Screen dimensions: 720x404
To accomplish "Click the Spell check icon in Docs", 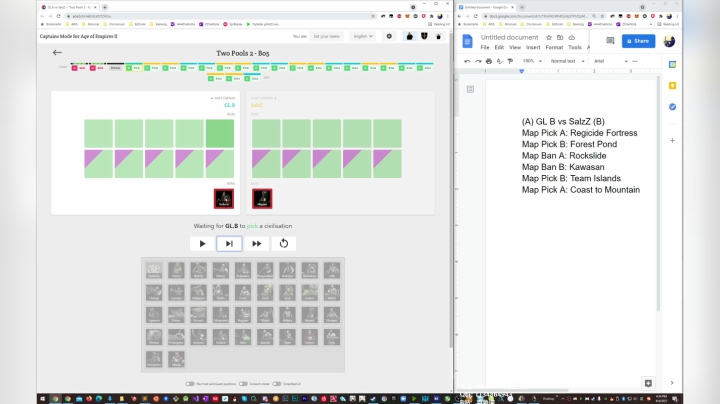I will click(x=500, y=61).
